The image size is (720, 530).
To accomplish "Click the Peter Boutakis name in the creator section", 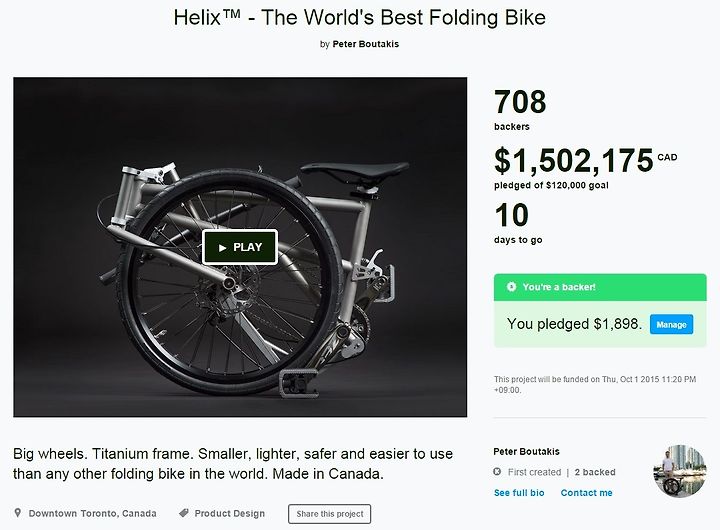I will 526,451.
